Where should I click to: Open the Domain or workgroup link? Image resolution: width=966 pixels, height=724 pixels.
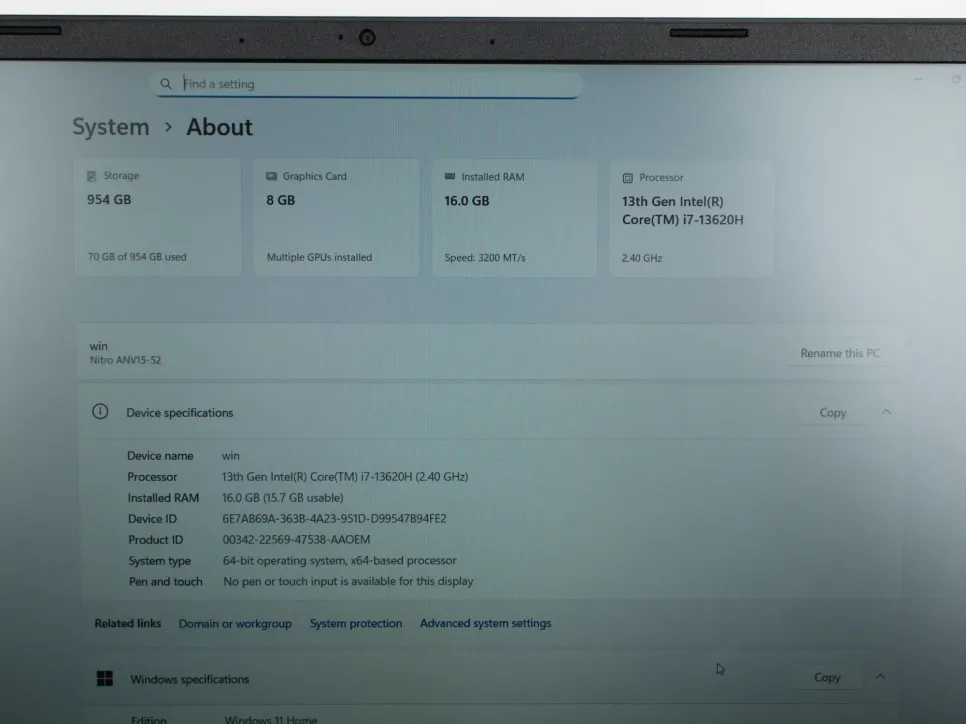point(235,624)
